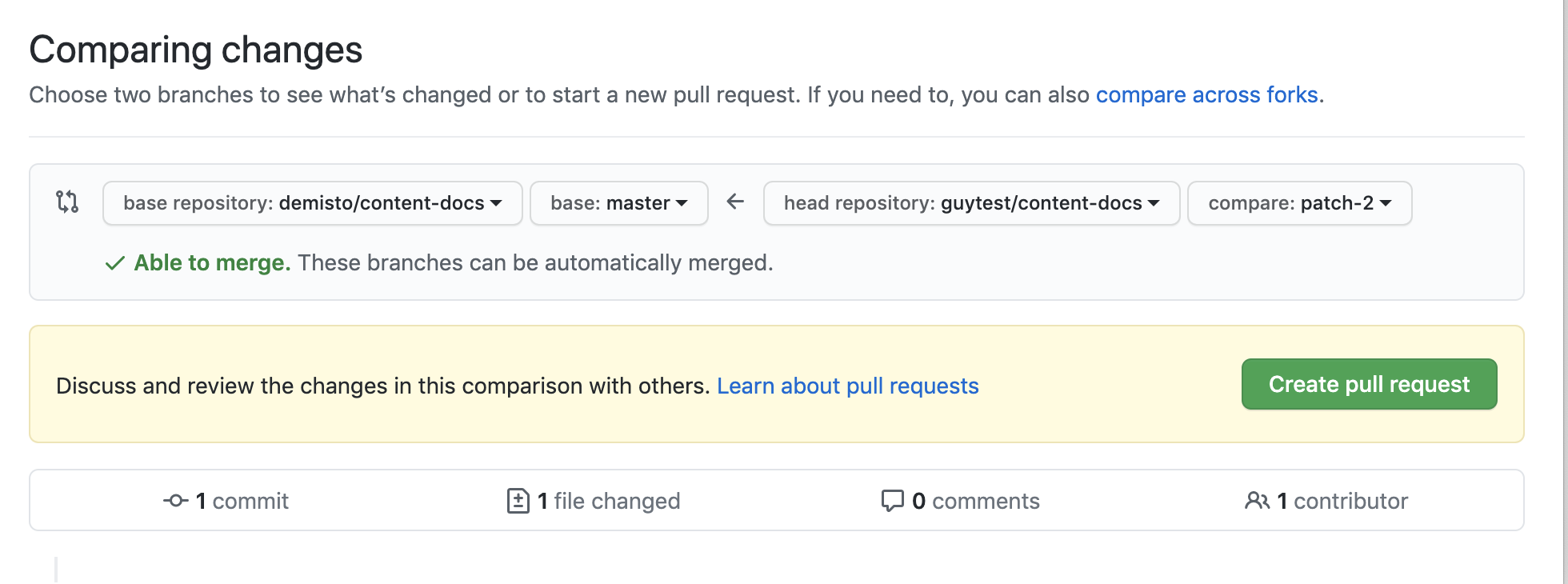
Task: Follow the compare across forks link
Action: click(x=1206, y=94)
